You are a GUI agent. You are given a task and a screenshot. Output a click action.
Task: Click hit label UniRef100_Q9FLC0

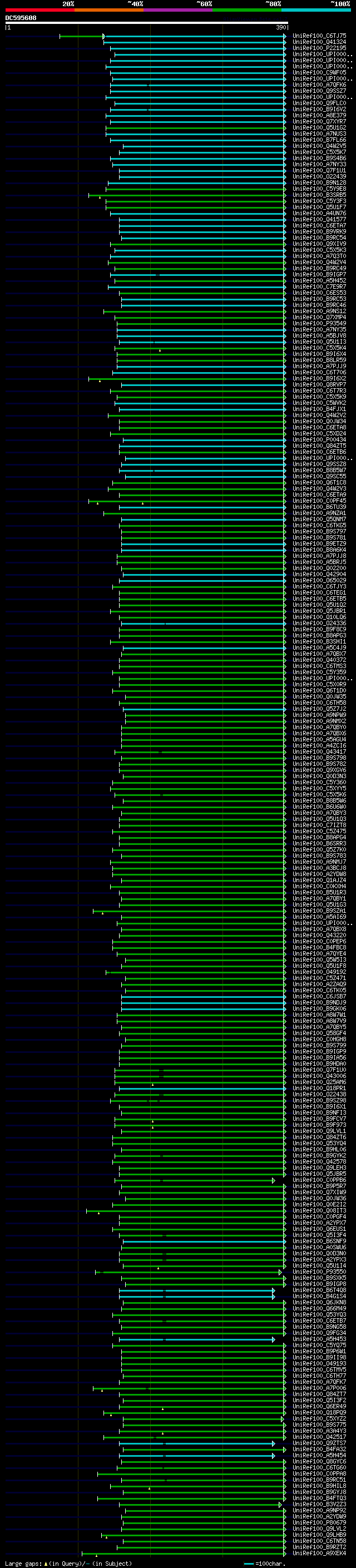coord(319,103)
